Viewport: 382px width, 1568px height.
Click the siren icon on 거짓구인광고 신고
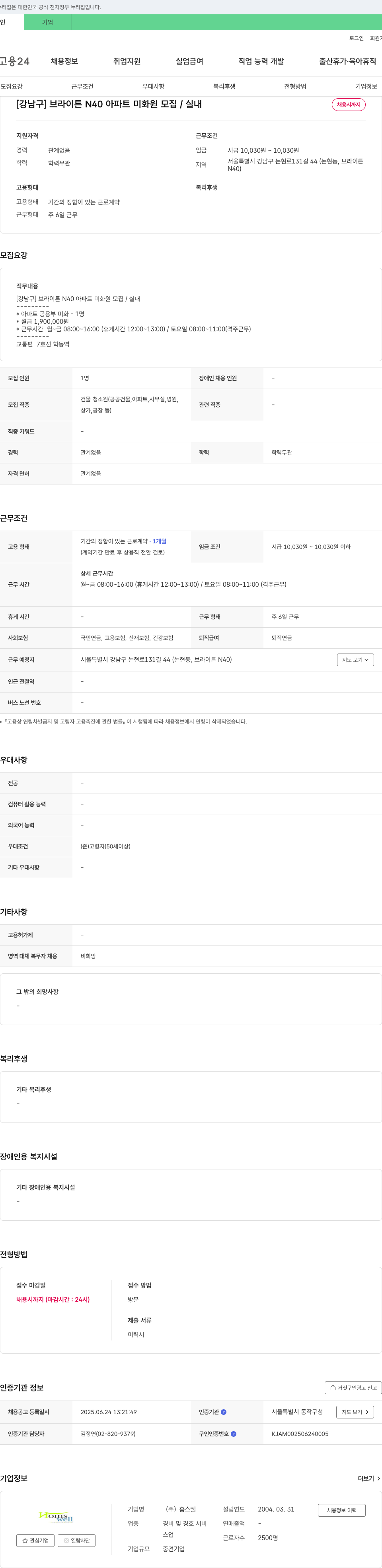coord(333,1388)
